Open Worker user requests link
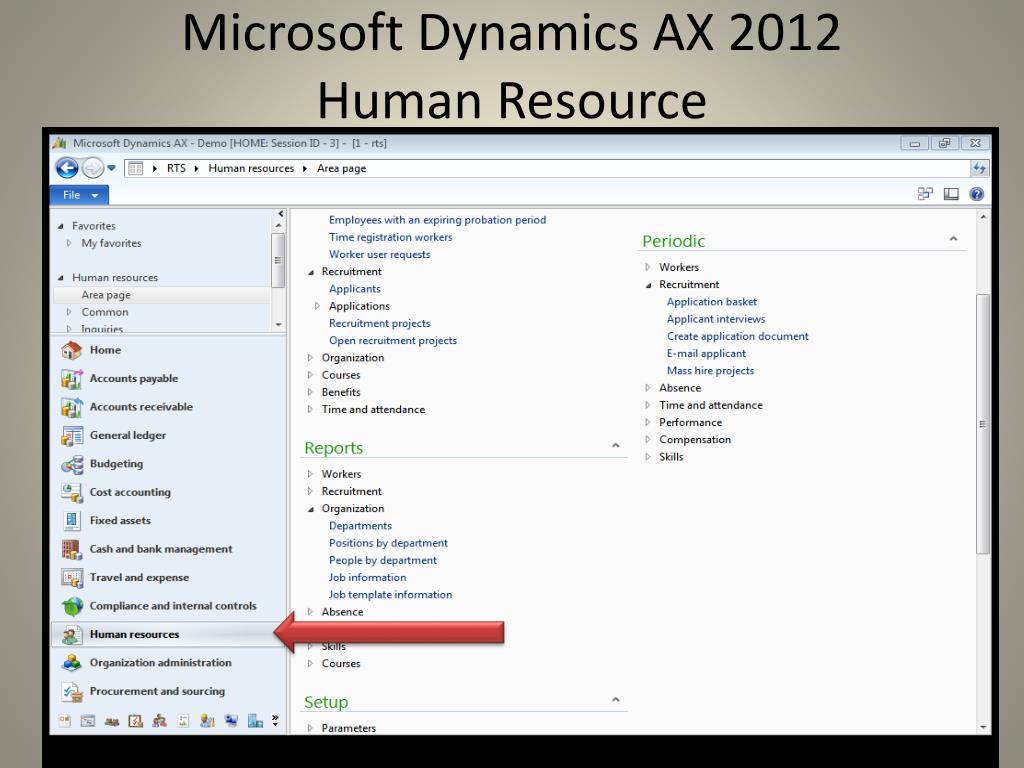The height and width of the screenshot is (768, 1024). (379, 255)
